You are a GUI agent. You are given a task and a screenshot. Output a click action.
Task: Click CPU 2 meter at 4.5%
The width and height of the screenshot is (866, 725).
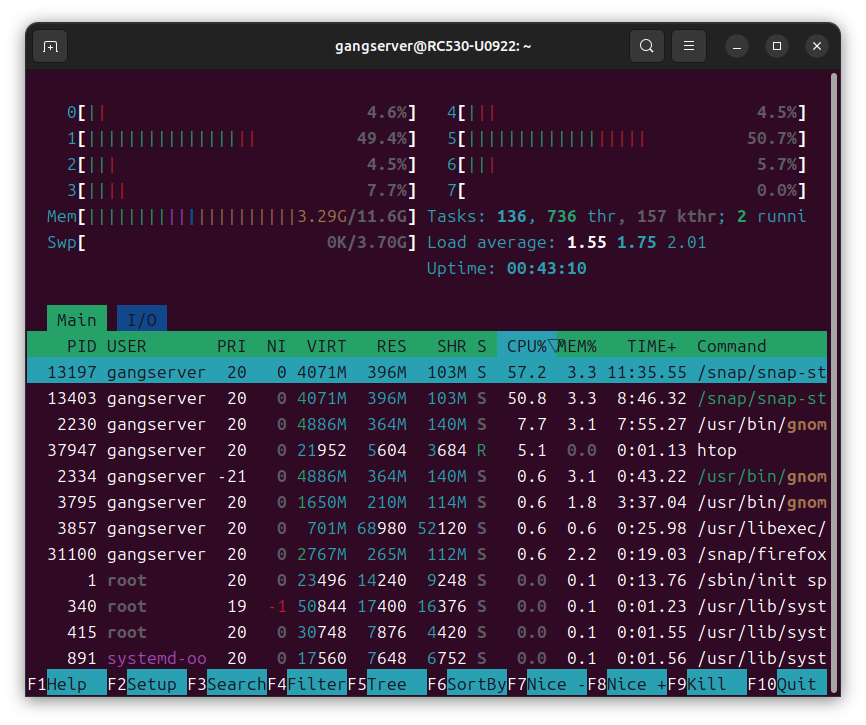pos(241,165)
